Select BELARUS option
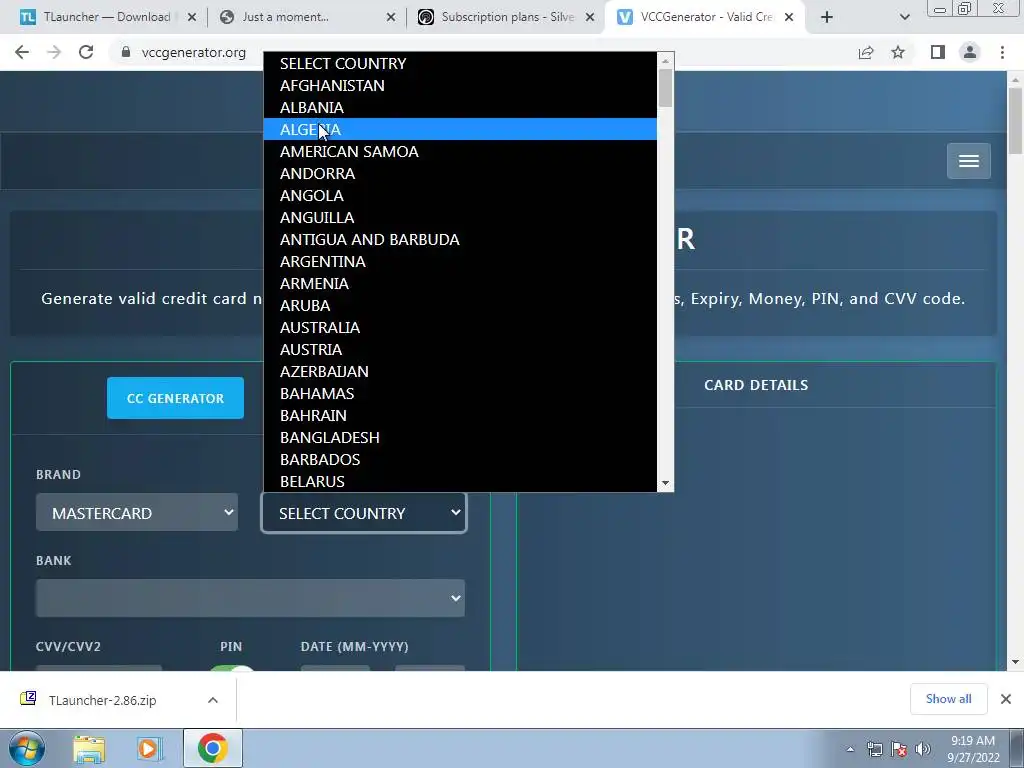This screenshot has height=768, width=1024. pos(460,481)
